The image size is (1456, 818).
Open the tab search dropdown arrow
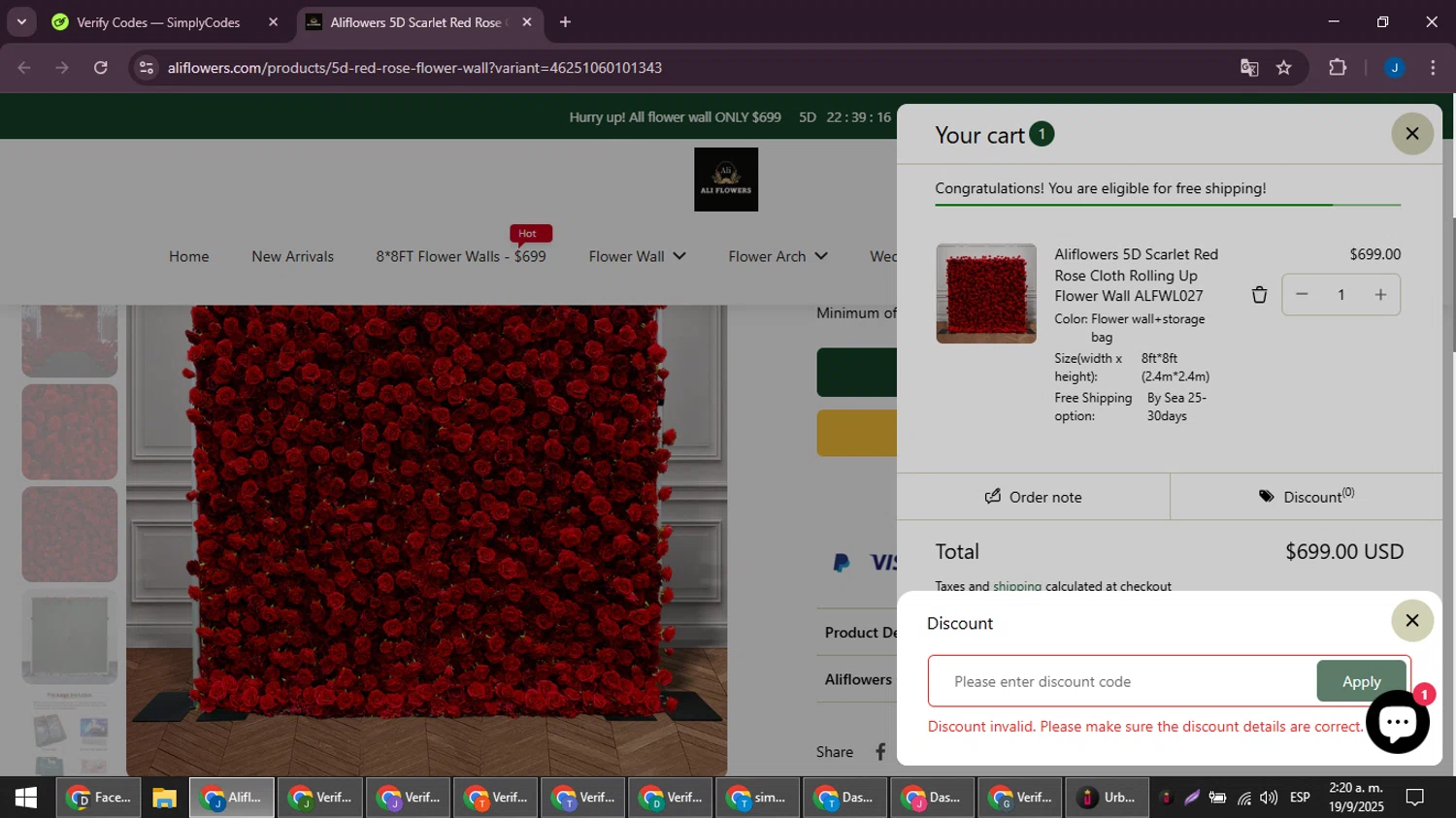[21, 22]
